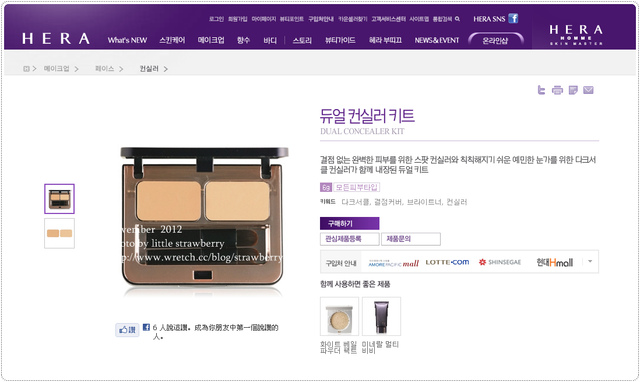Share product via Twitter icon
The width and height of the screenshot is (640, 382).
click(541, 90)
